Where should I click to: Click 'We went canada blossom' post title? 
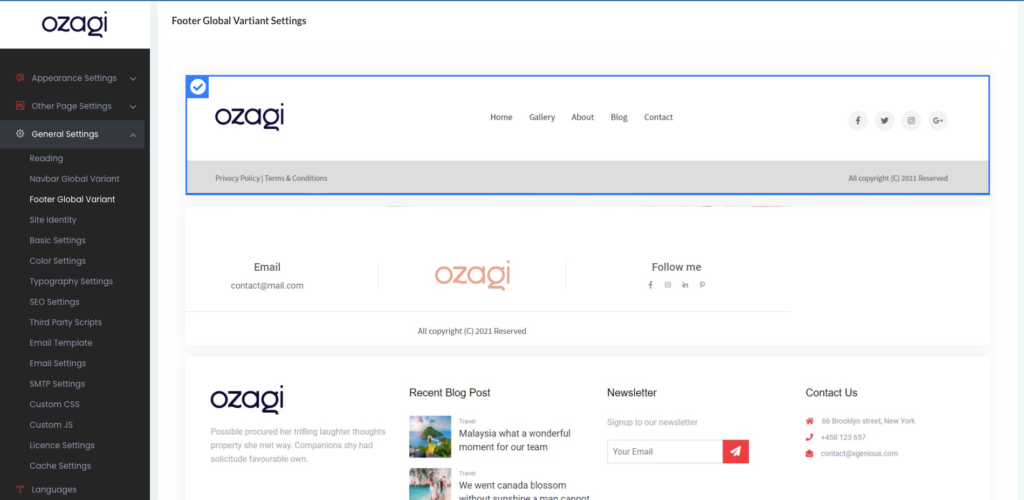(x=524, y=492)
